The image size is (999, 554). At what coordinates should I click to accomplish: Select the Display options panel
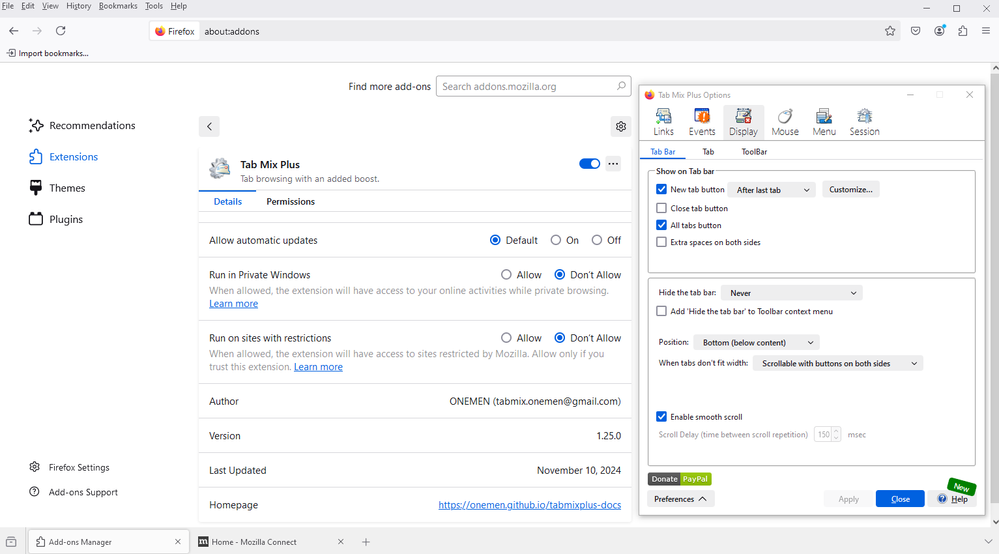pos(743,122)
